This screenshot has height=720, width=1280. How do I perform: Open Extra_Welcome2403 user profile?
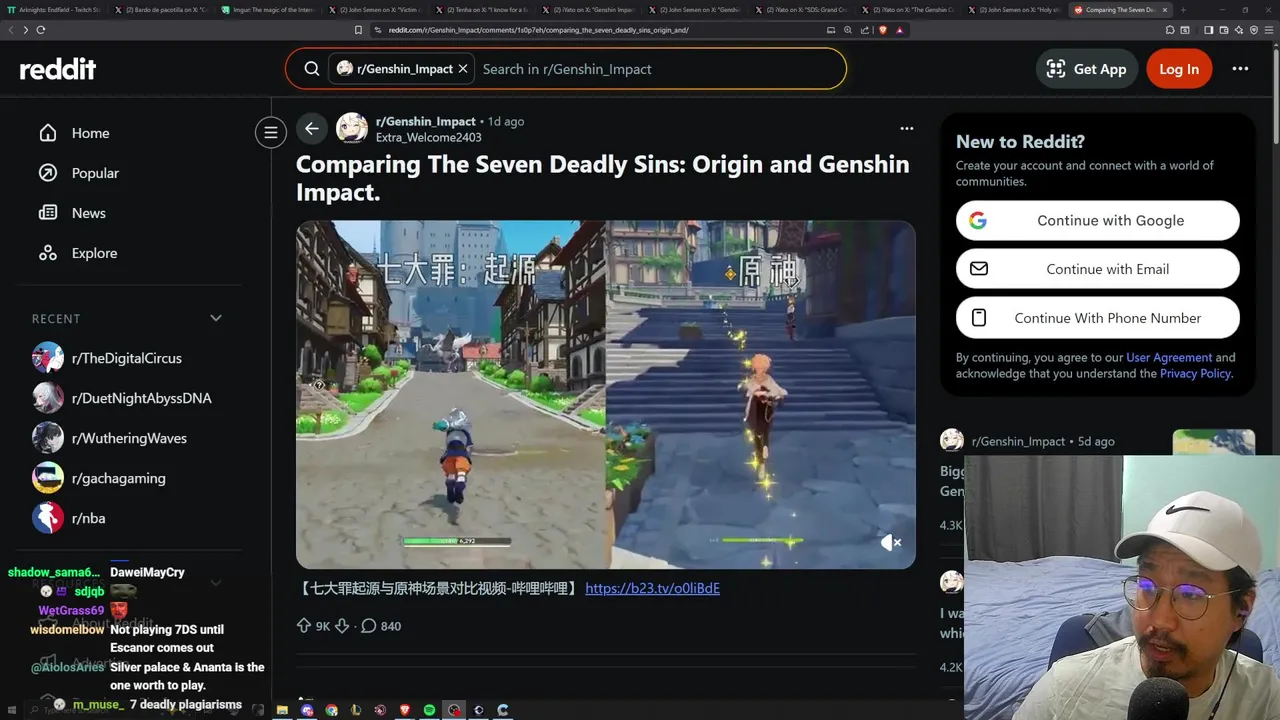429,138
